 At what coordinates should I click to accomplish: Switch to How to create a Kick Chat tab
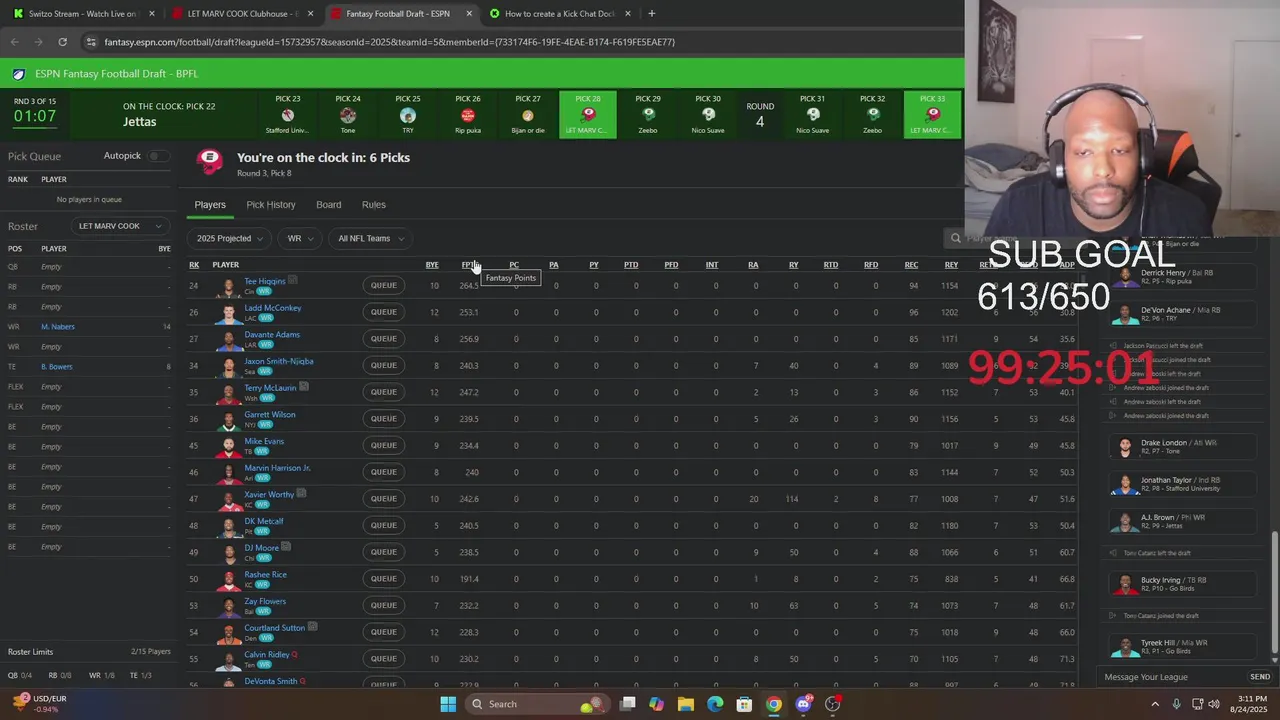tap(559, 14)
